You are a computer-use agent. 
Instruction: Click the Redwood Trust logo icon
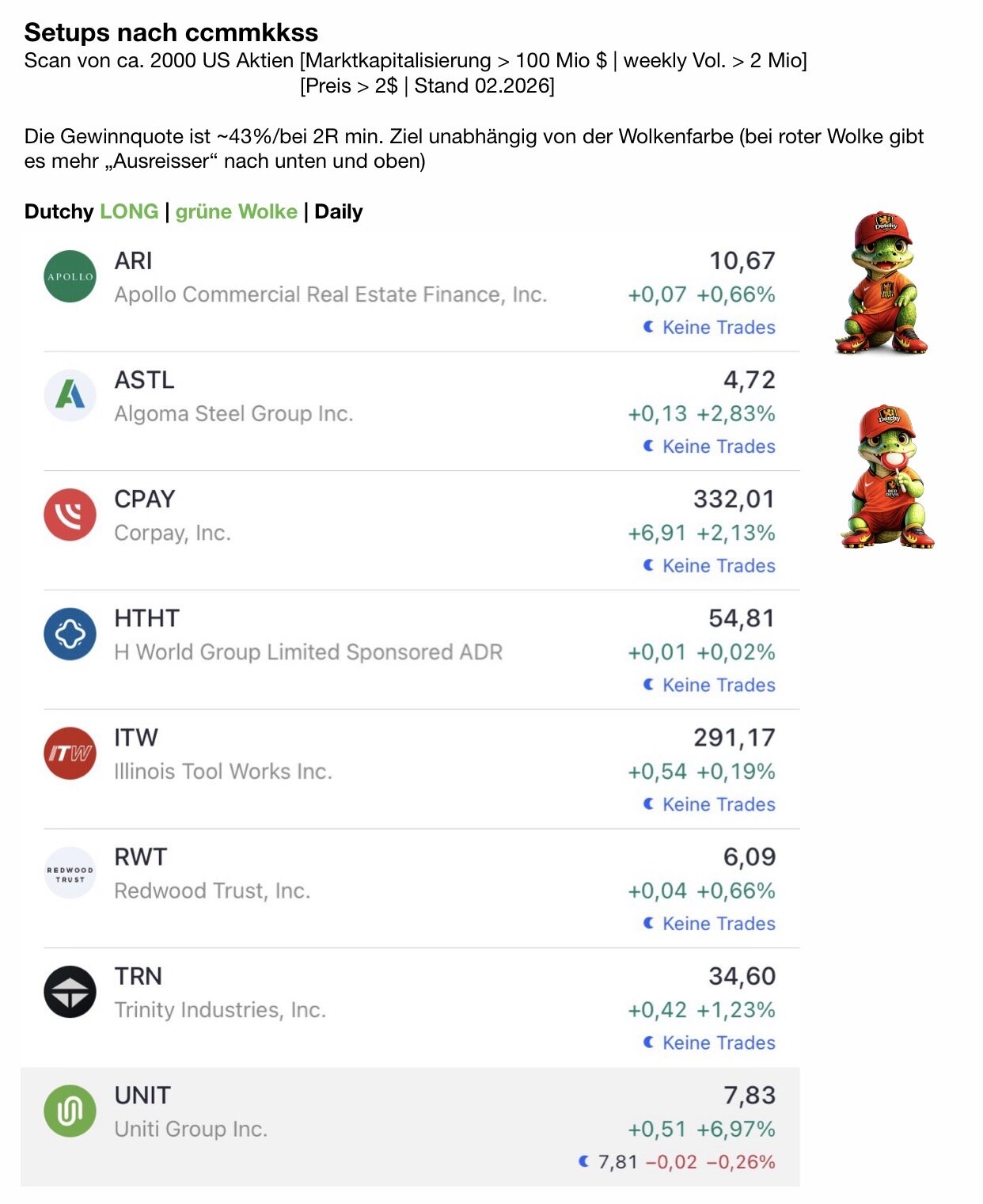pyautogui.click(x=70, y=873)
